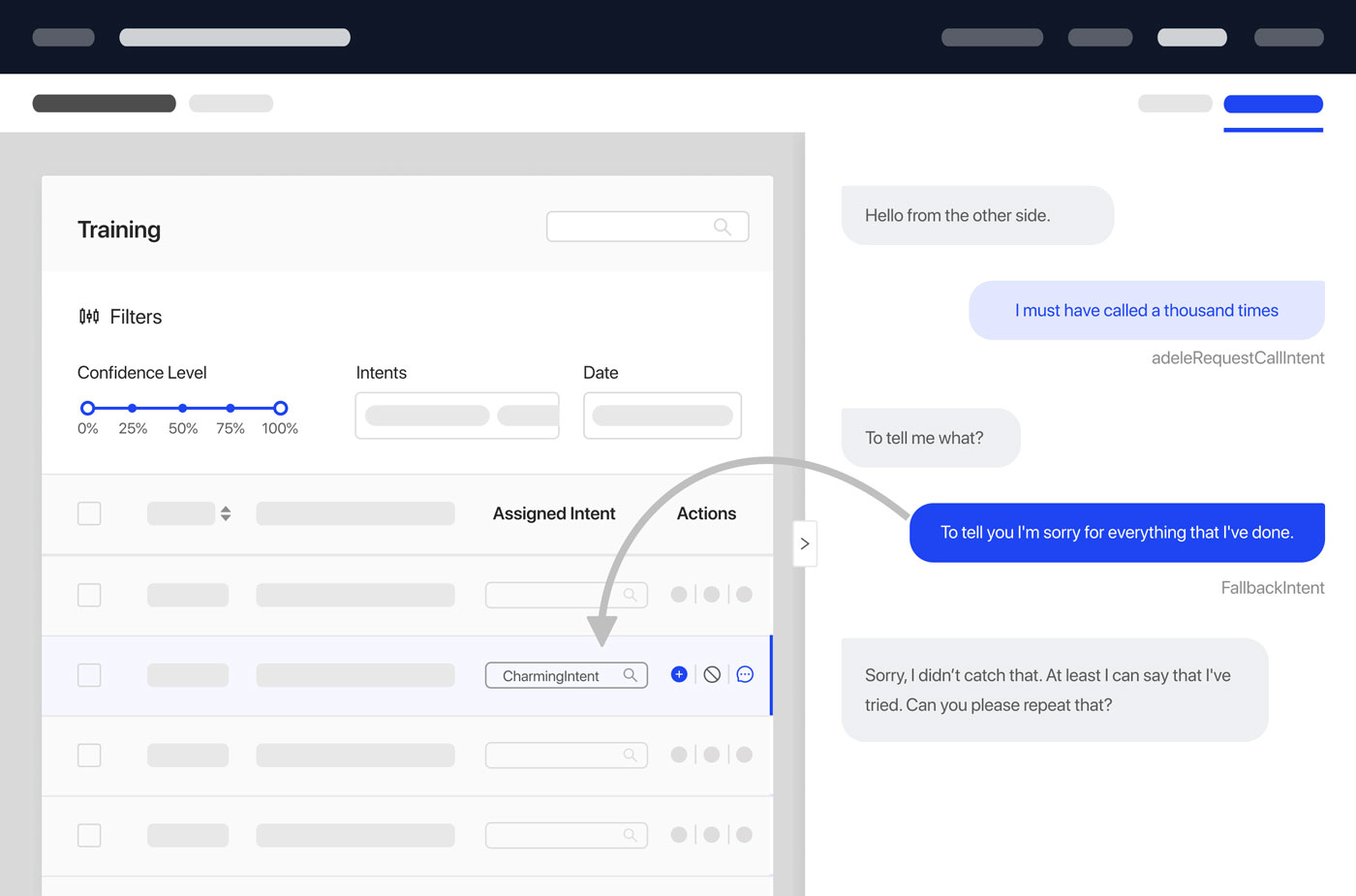Screen dimensions: 1356x896
Task: Click the blue plus icon in CharmingIntent row
Action: pyautogui.click(x=679, y=674)
